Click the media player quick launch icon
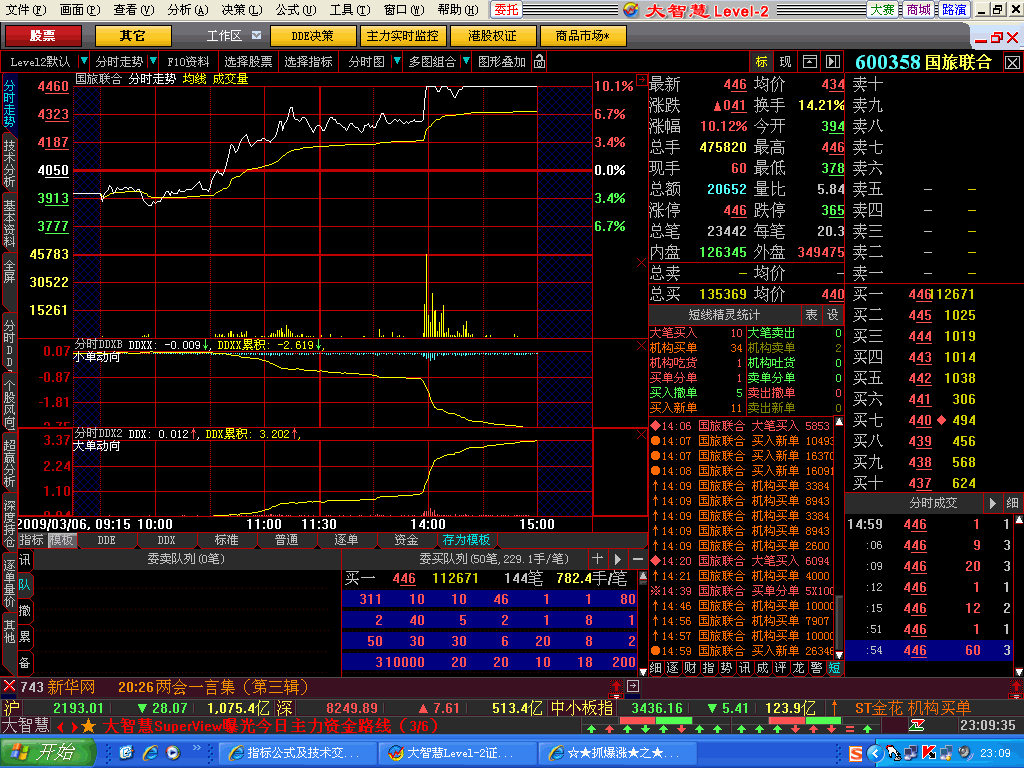Image resolution: width=1024 pixels, height=768 pixels. click(x=173, y=753)
